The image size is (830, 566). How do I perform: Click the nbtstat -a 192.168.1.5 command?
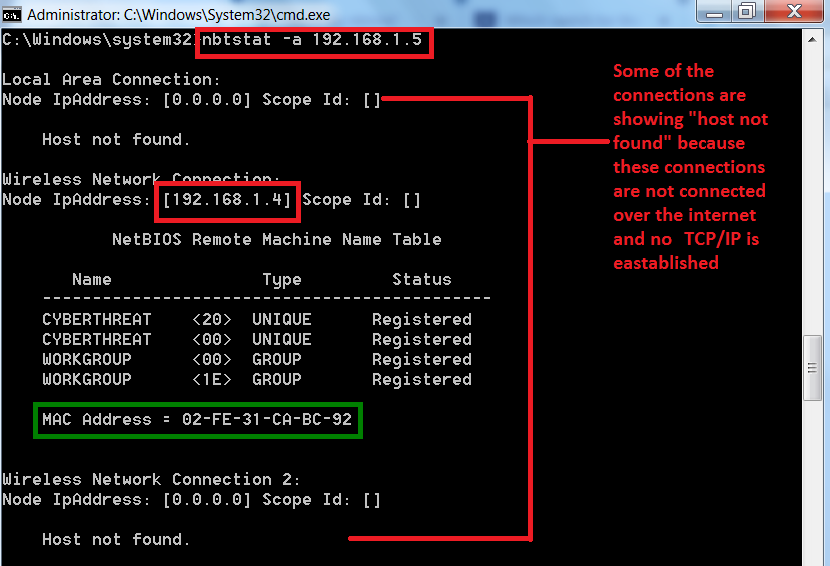[315, 42]
